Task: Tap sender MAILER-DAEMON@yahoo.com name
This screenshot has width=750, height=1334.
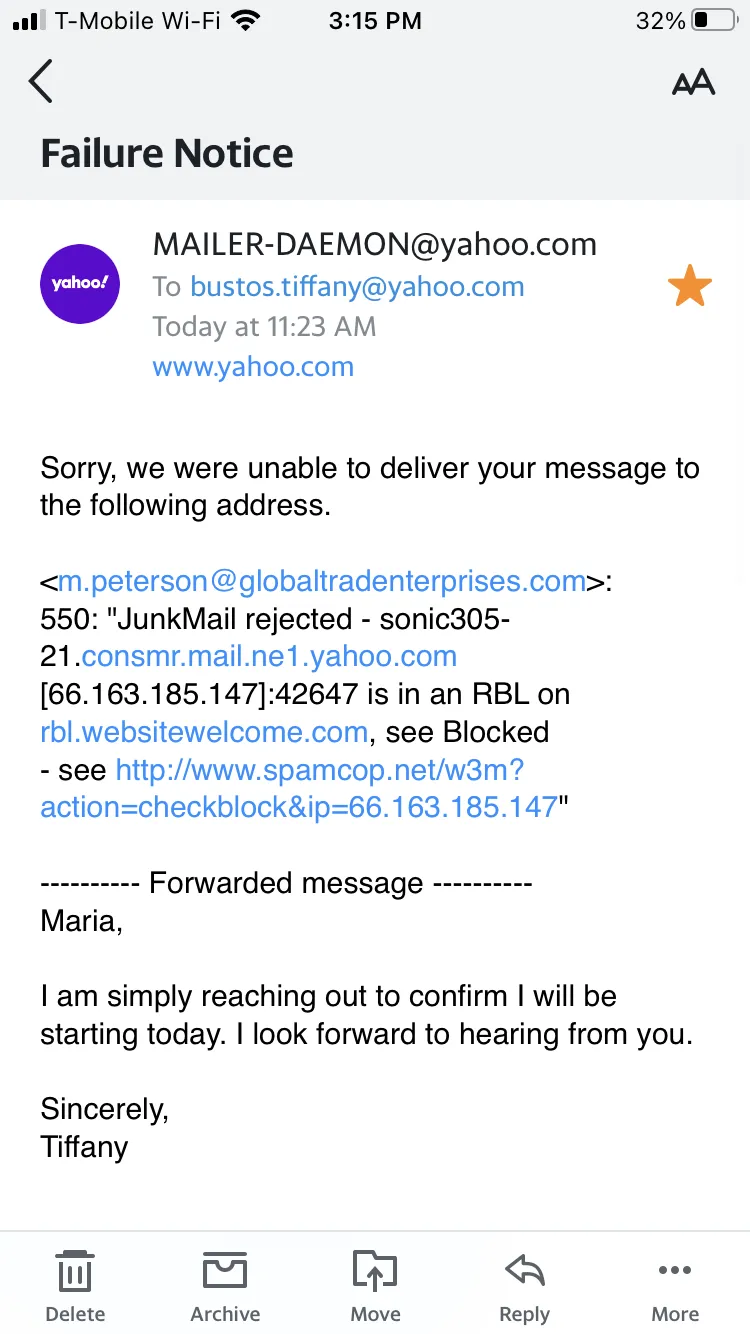Action: (x=374, y=244)
